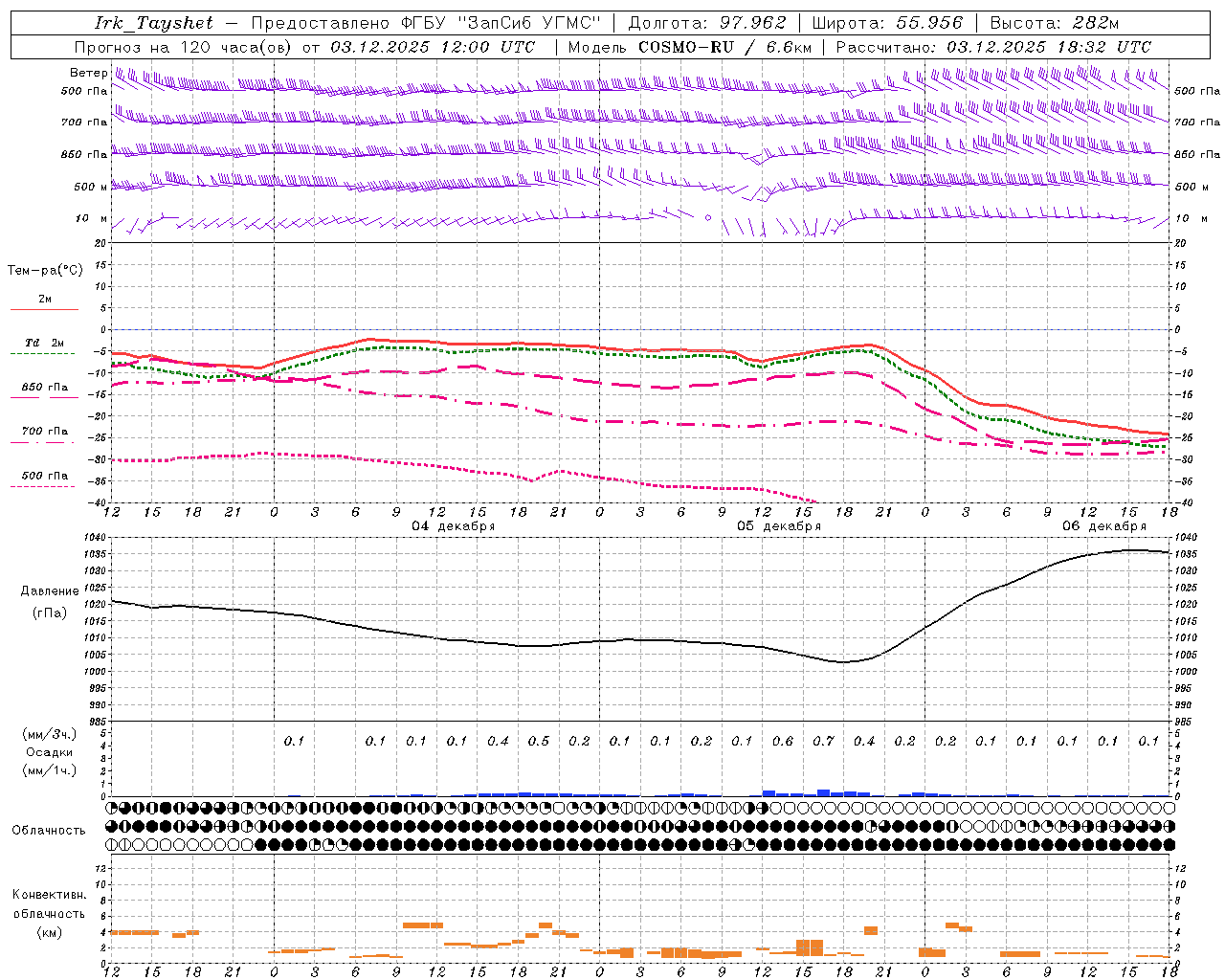1225x980 pixels.
Task: Click the forecast start 03.12.2025 12:00 UTC
Action: (433, 47)
